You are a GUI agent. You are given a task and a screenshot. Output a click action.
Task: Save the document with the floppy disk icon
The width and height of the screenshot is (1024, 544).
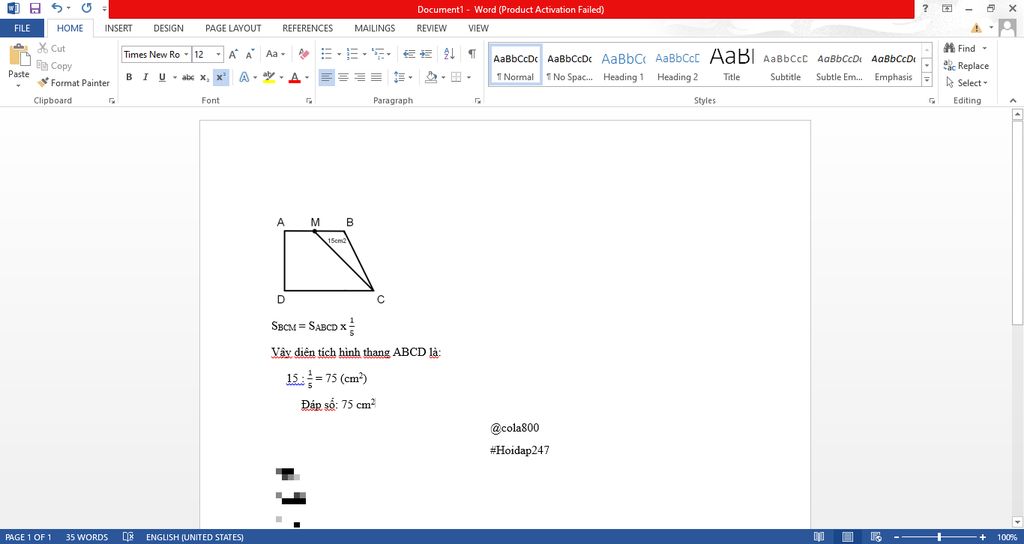click(x=35, y=8)
